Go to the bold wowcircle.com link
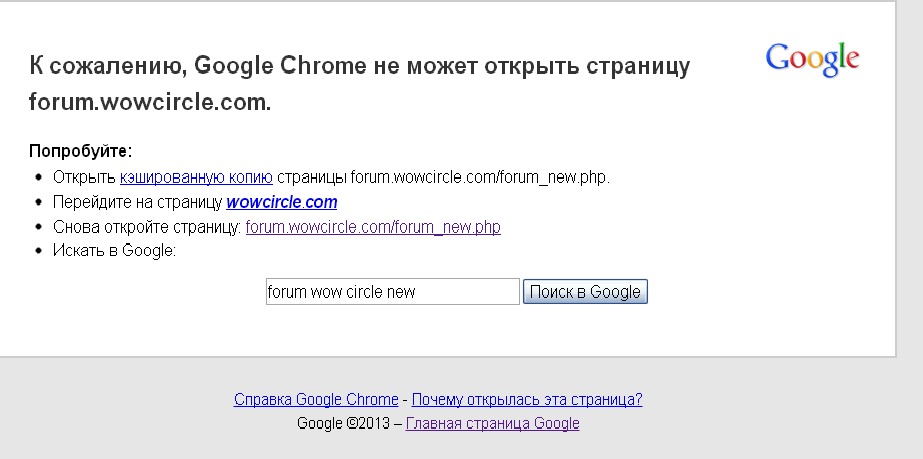The height and width of the screenshot is (459, 923). tap(281, 202)
